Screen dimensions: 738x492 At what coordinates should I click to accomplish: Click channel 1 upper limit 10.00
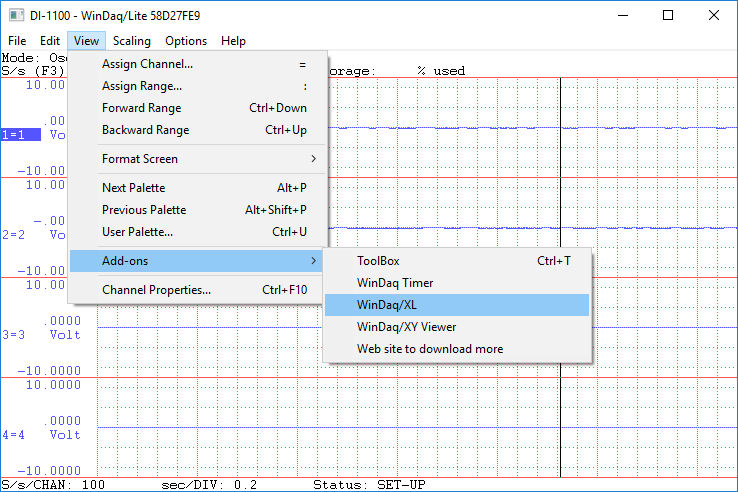tap(45, 85)
